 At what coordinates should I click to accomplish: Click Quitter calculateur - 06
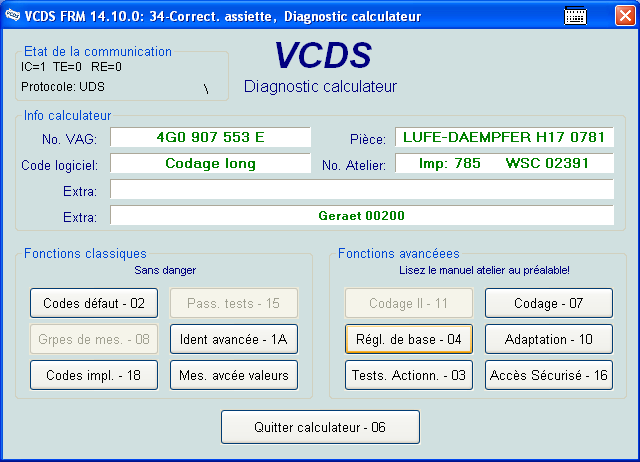[x=320, y=427]
